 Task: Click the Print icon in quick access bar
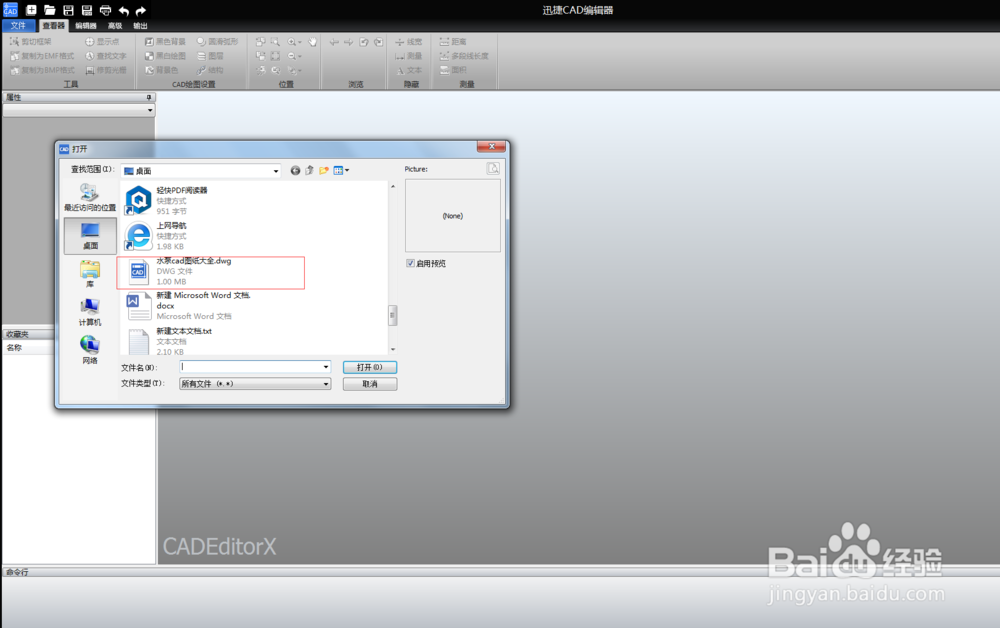105,10
